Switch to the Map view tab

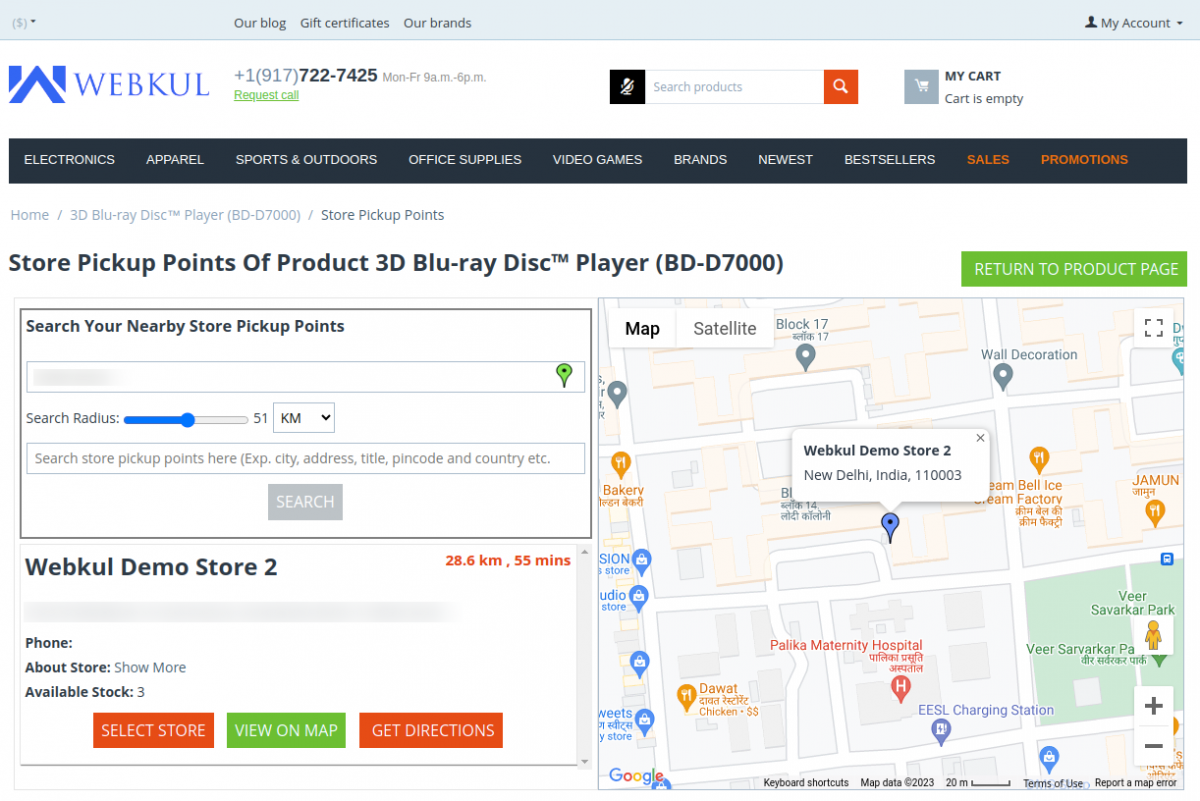click(642, 328)
